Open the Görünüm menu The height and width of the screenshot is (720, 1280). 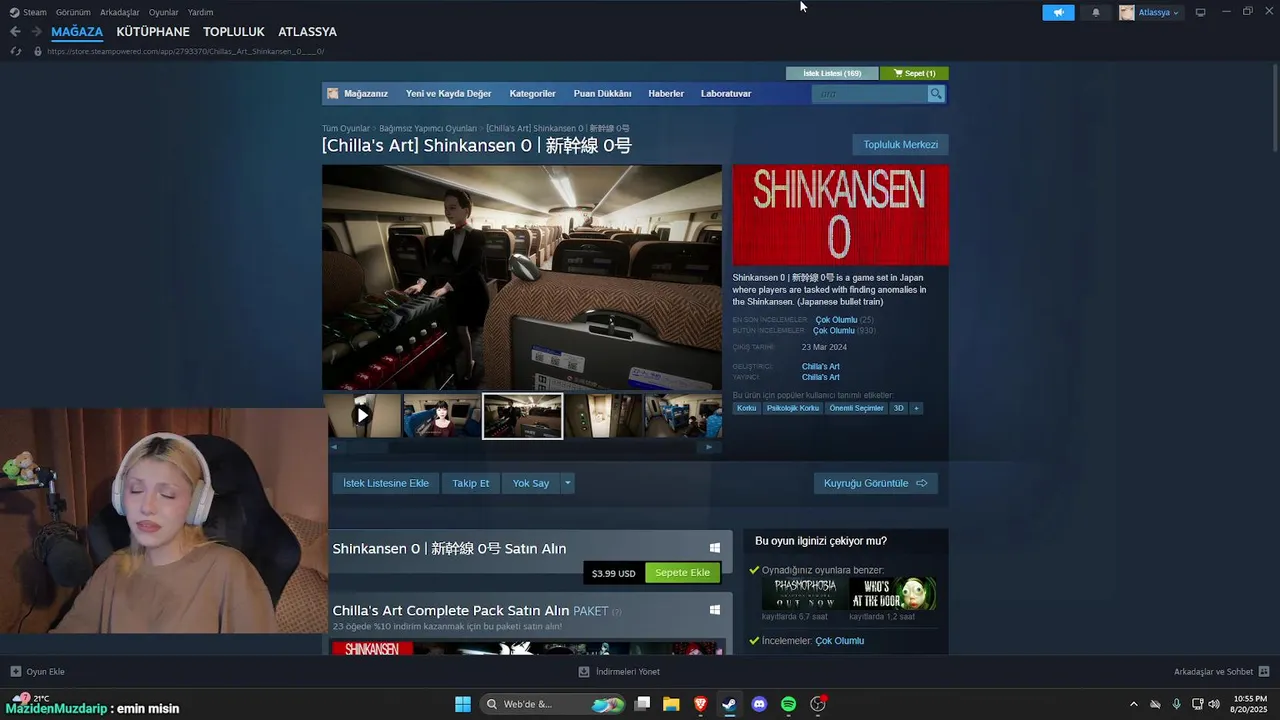point(73,12)
